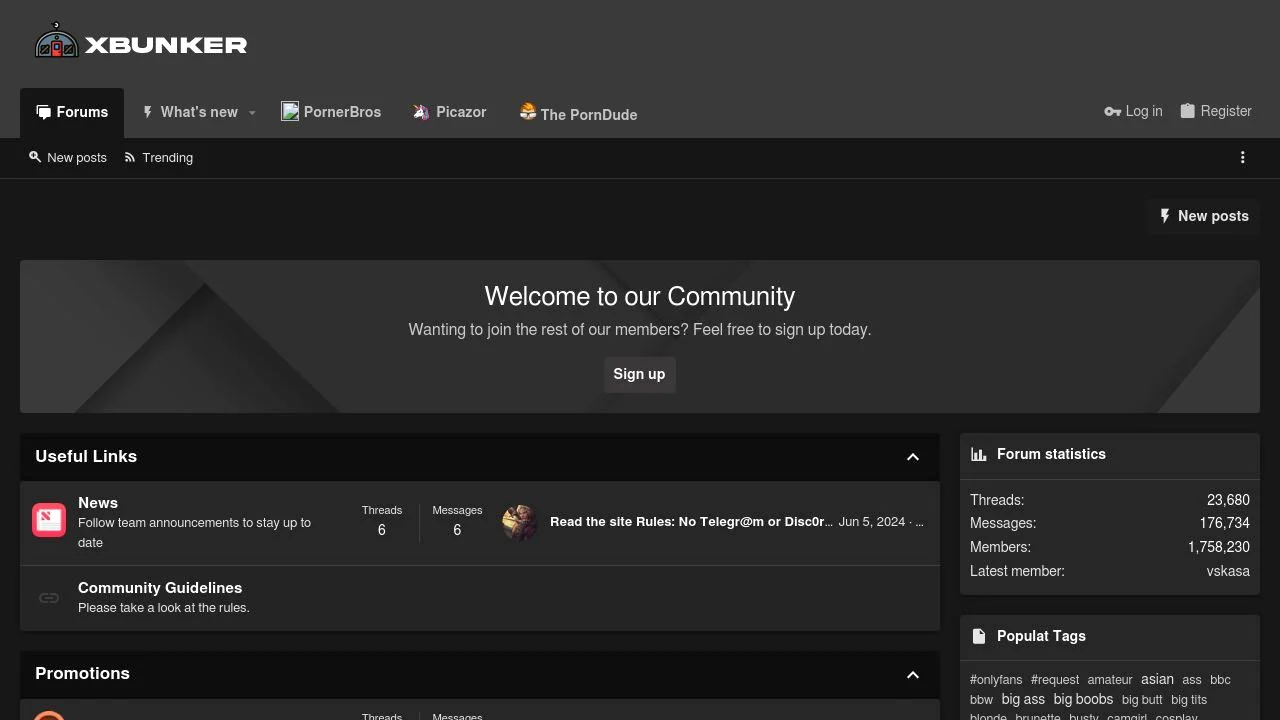Open the PornerBros partner icon
Viewport: 1280px width, 720px height.
(x=290, y=111)
